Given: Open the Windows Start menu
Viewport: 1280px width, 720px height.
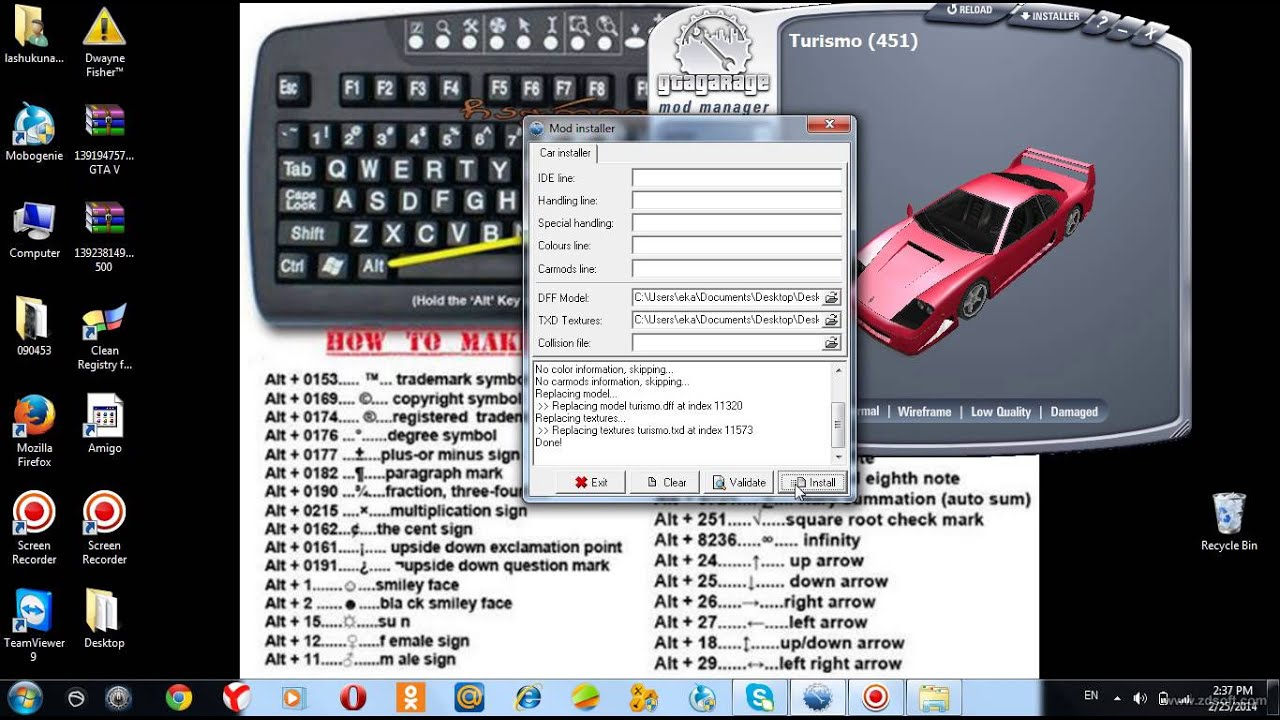Looking at the screenshot, I should tap(24, 697).
